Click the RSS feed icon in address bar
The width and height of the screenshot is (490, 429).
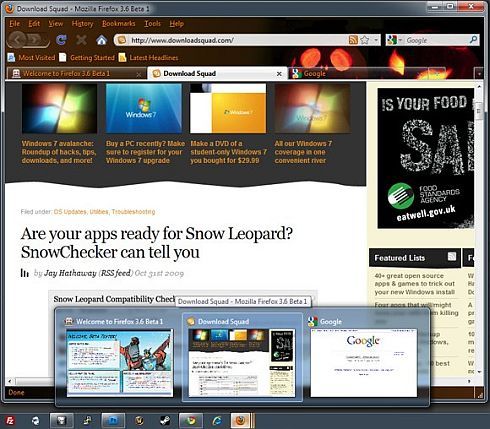353,40
